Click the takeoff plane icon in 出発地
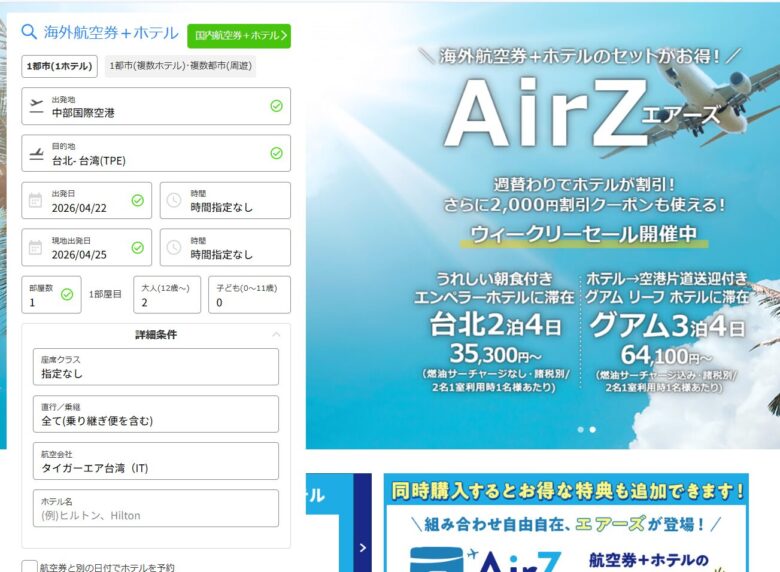This screenshot has height=572, width=780. 37,106
